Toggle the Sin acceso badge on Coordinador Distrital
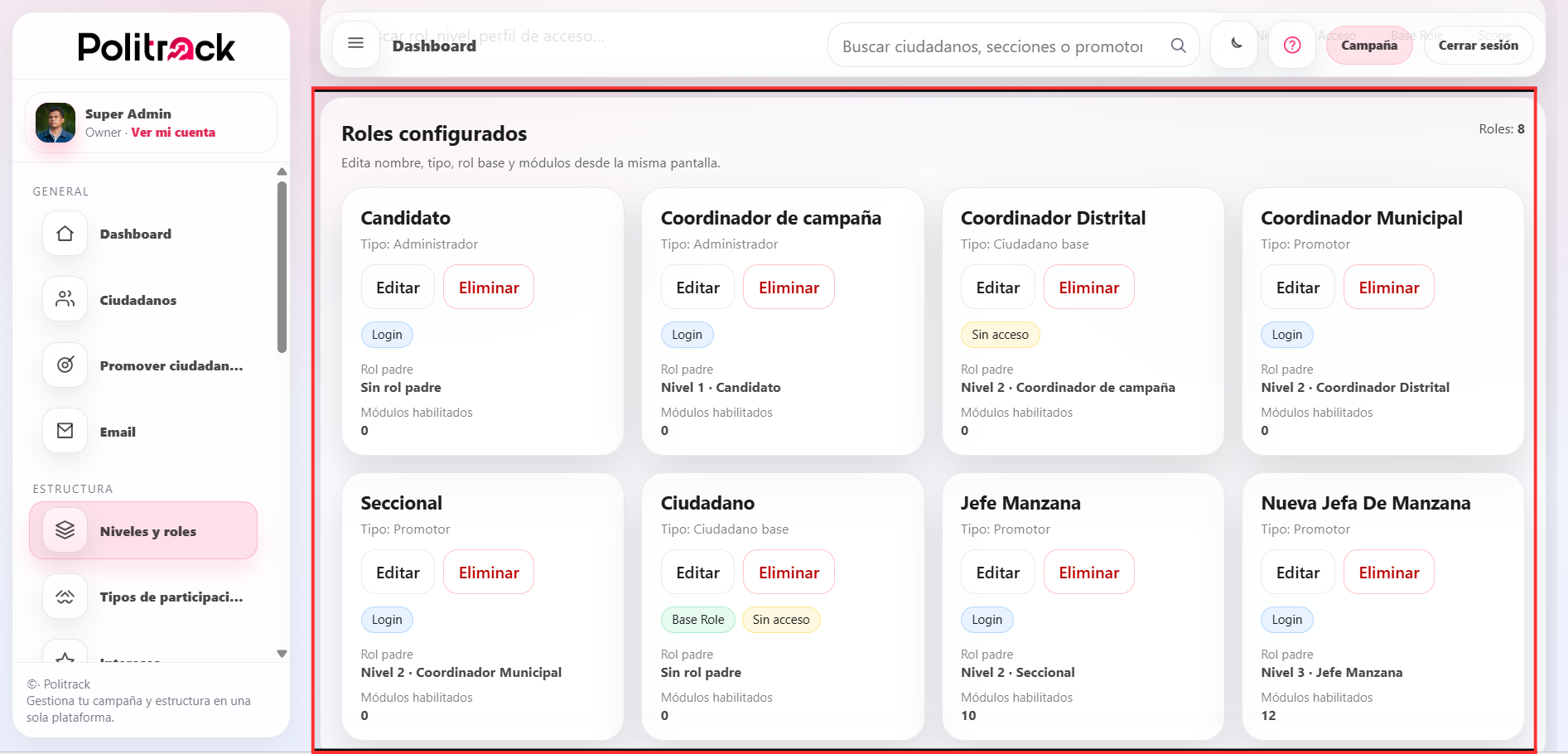Image resolution: width=1568 pixels, height=754 pixels. point(1000,335)
